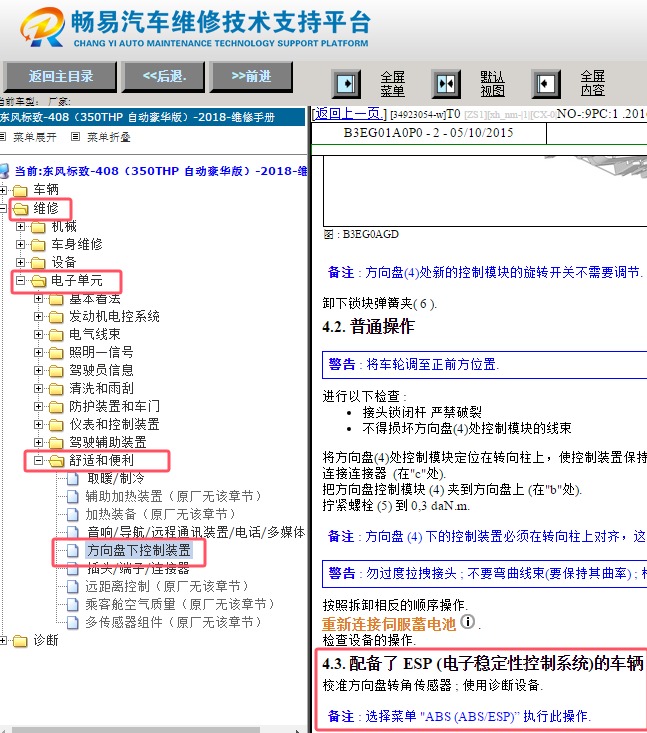Click the 加热装备 document icon
The width and height of the screenshot is (647, 733).
[72, 515]
